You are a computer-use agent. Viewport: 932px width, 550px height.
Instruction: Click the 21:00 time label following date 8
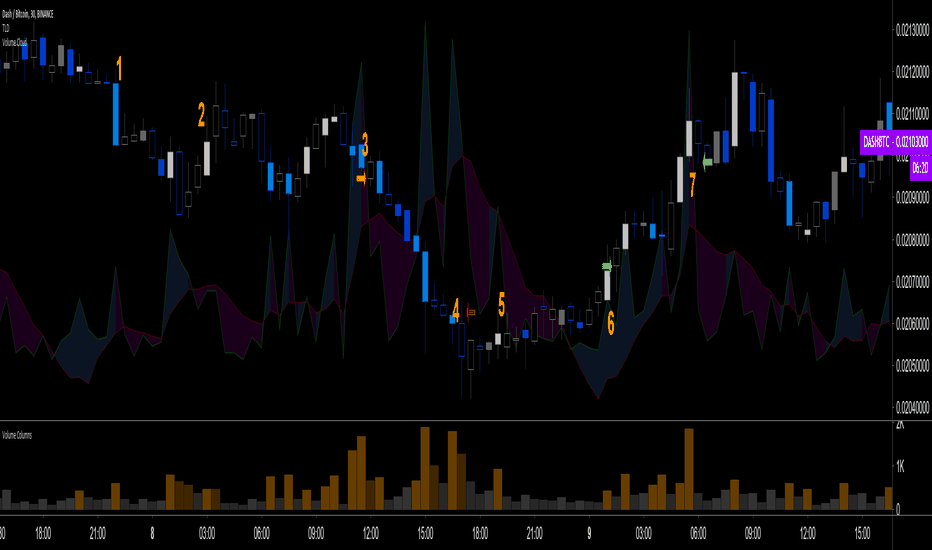pos(534,533)
